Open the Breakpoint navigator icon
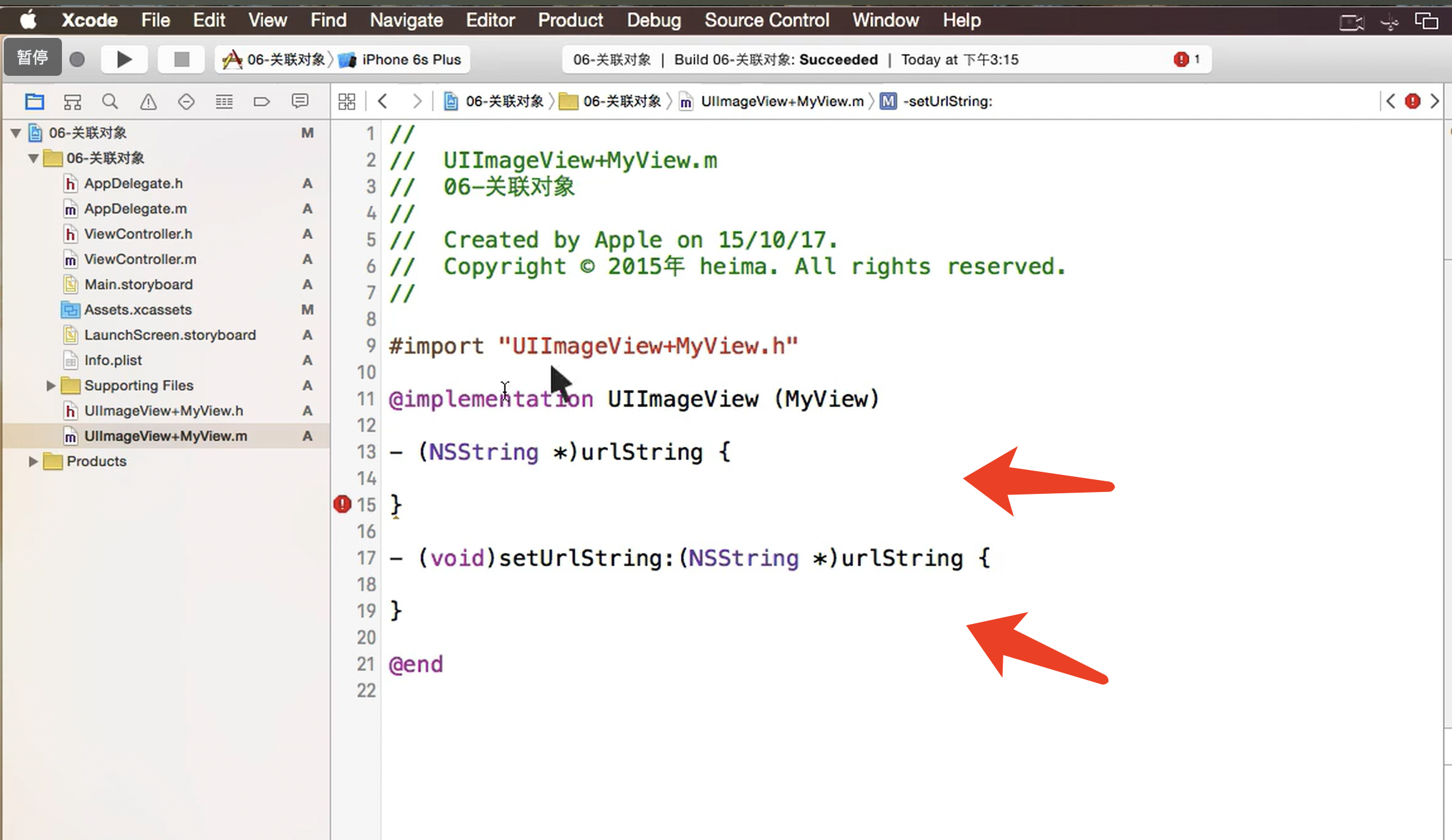This screenshot has height=840, width=1452. pyautogui.click(x=262, y=102)
